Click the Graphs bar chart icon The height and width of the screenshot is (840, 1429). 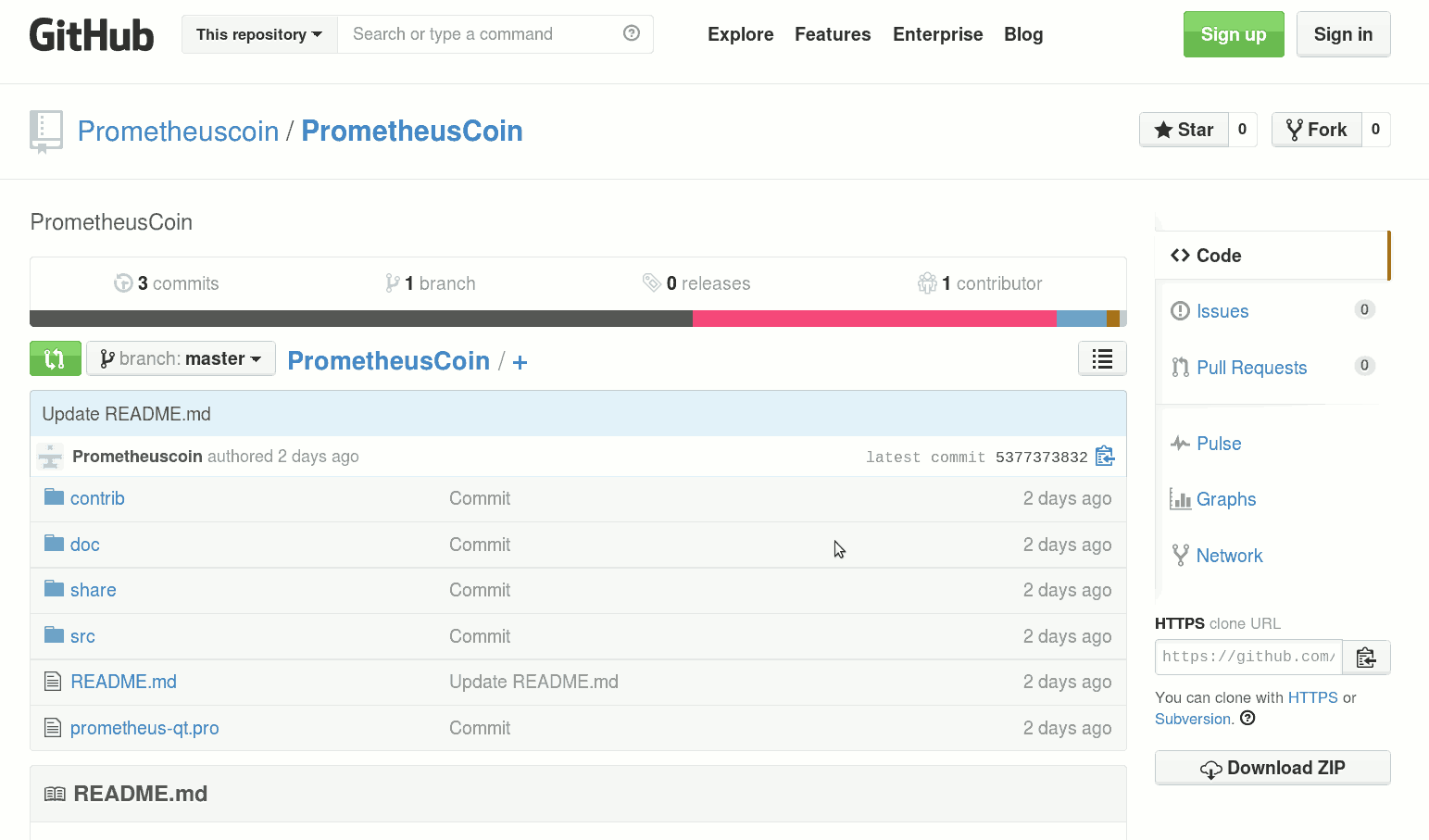[1180, 499]
